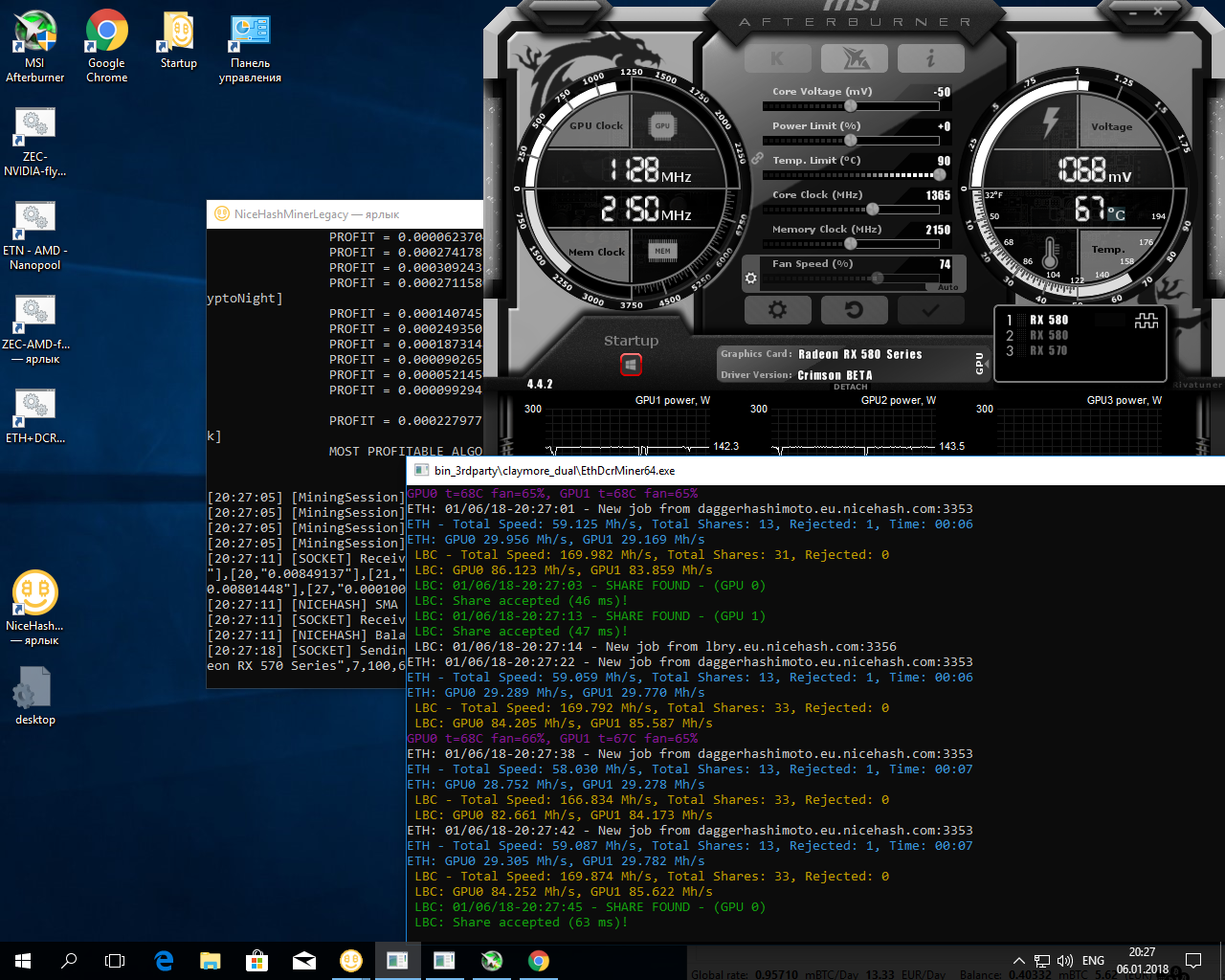Switch to NiceHash Miner taskbar button

click(x=351, y=961)
